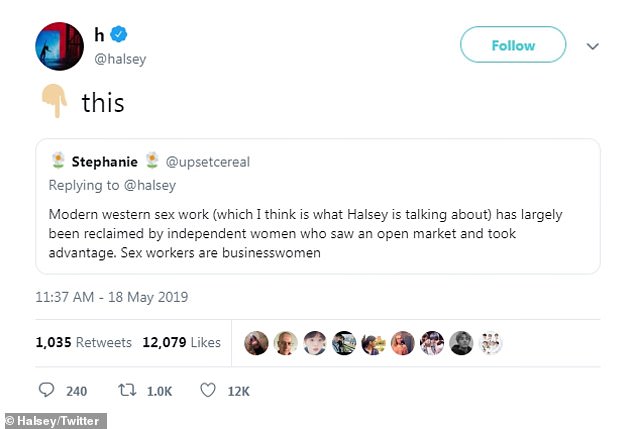
Task: Click the blue verified badge
Action: pyautogui.click(x=119, y=35)
